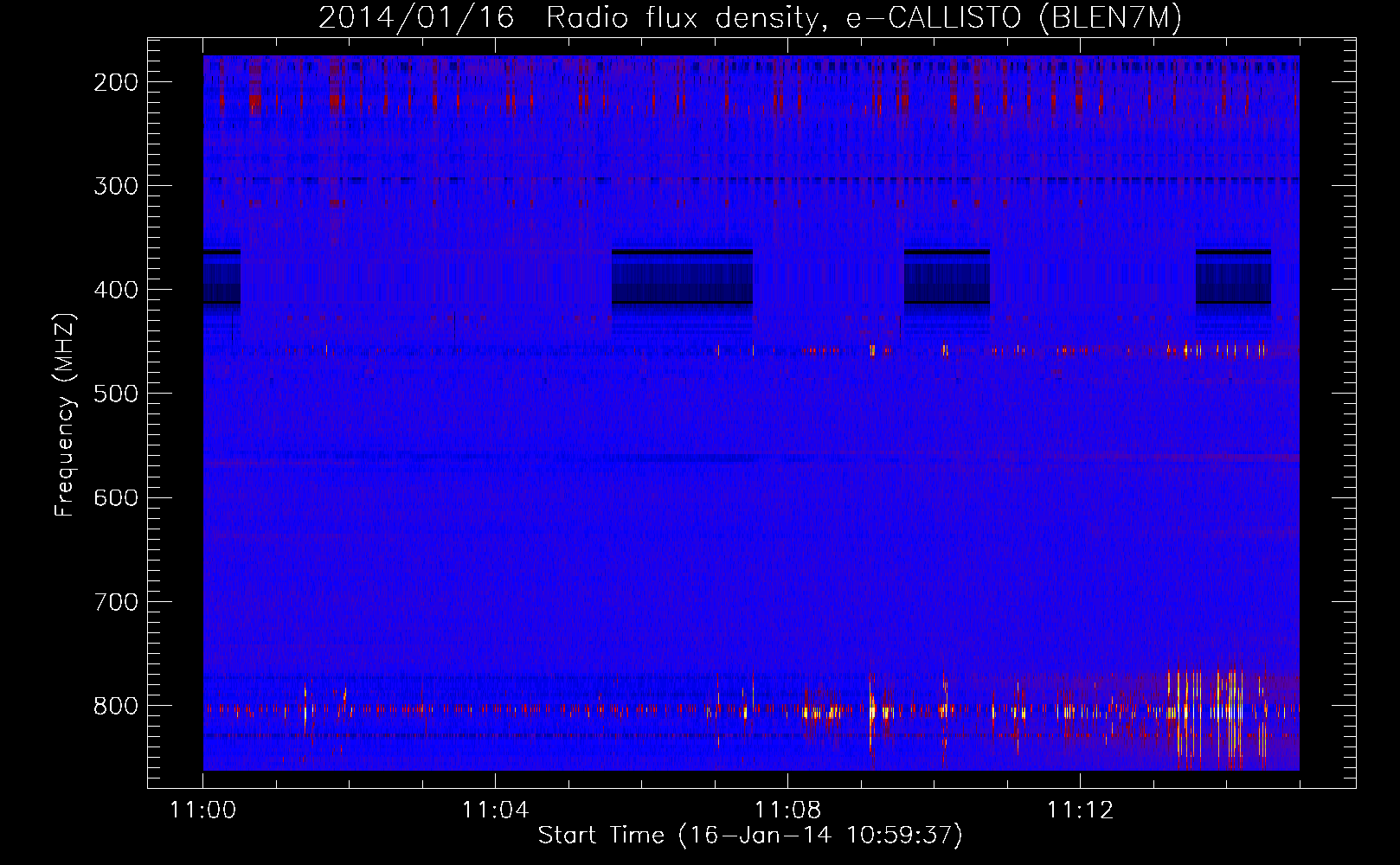Click the 11:04 time tick label
Viewport: 1400px width, 865px height.
(495, 811)
